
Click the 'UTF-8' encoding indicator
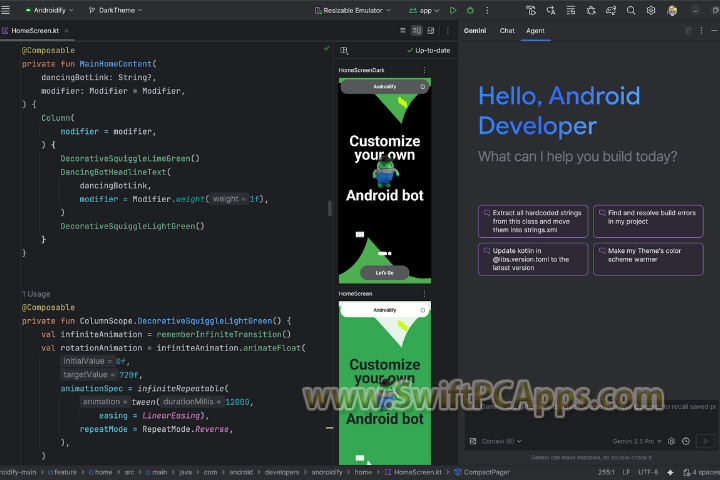(x=648, y=472)
